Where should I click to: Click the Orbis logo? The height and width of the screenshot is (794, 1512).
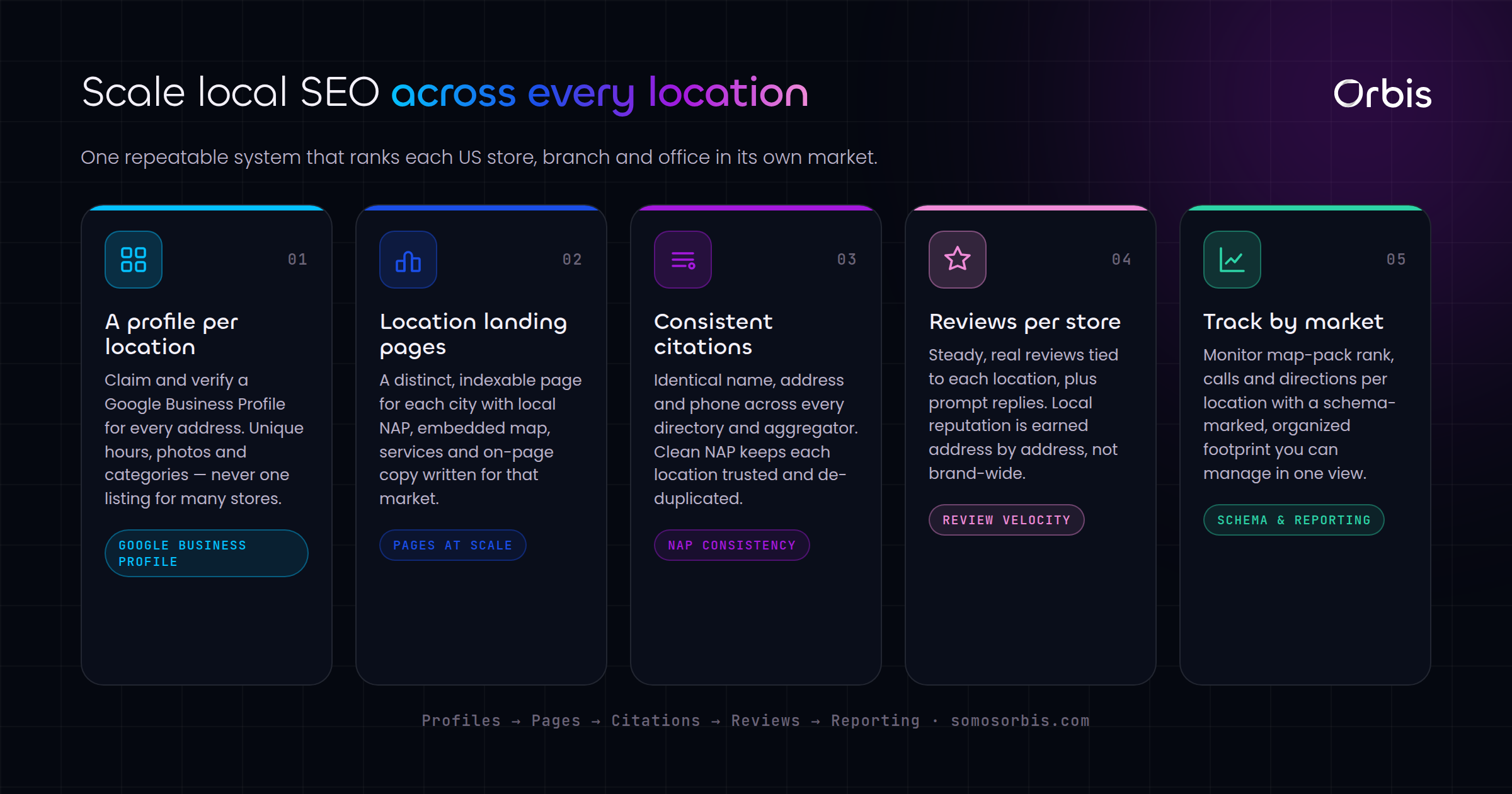coord(1382,94)
